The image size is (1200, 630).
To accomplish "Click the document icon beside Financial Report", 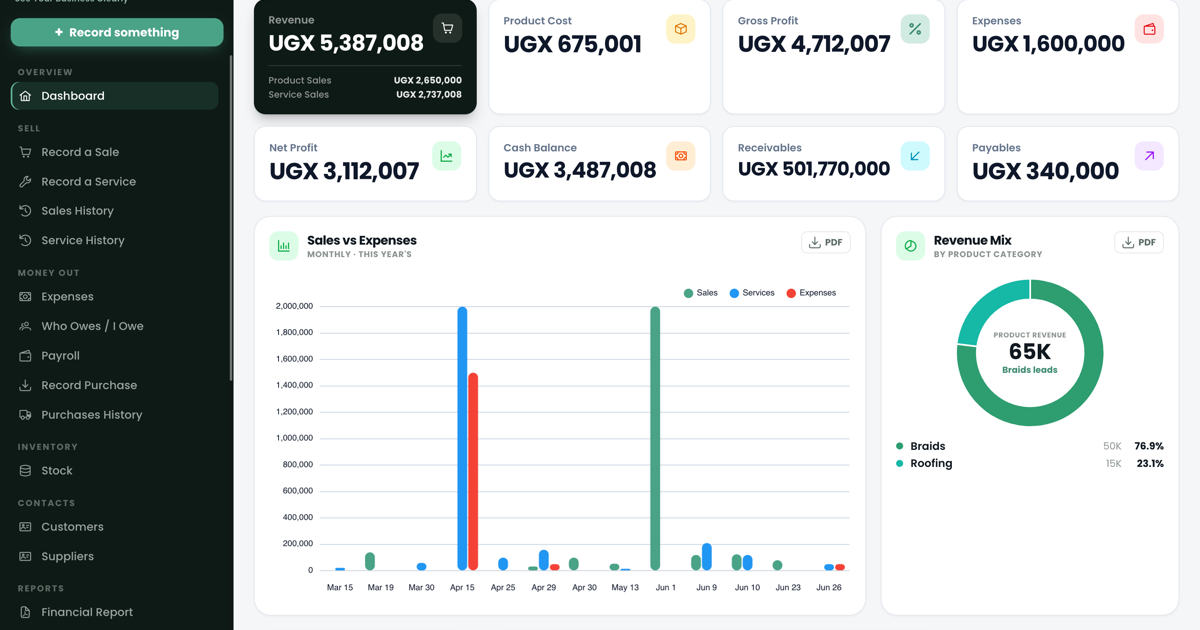I will point(26,612).
